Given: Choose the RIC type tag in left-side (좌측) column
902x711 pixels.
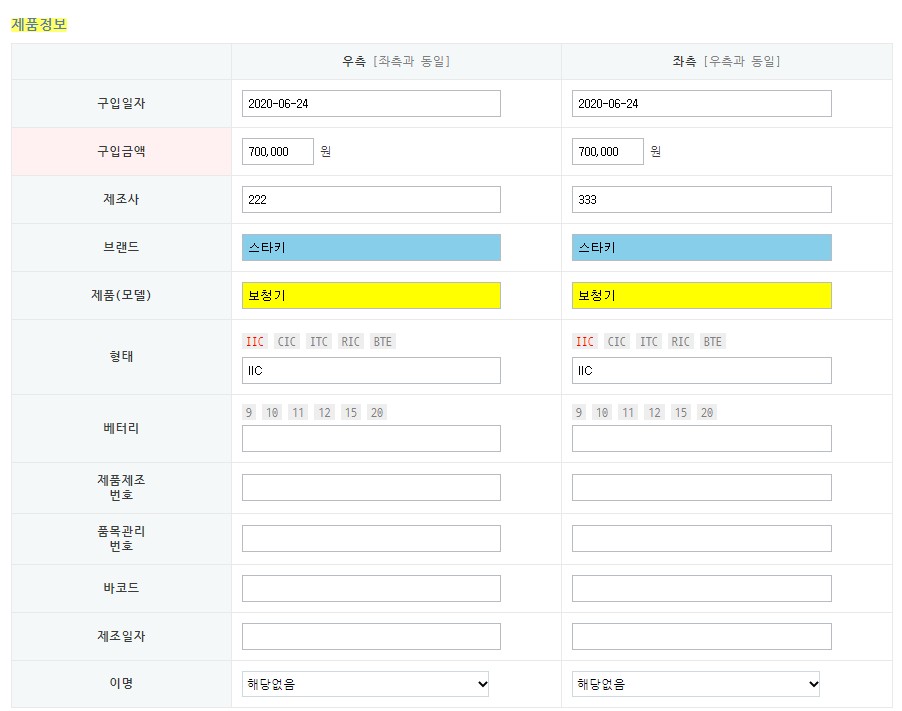Looking at the screenshot, I should 680,342.
